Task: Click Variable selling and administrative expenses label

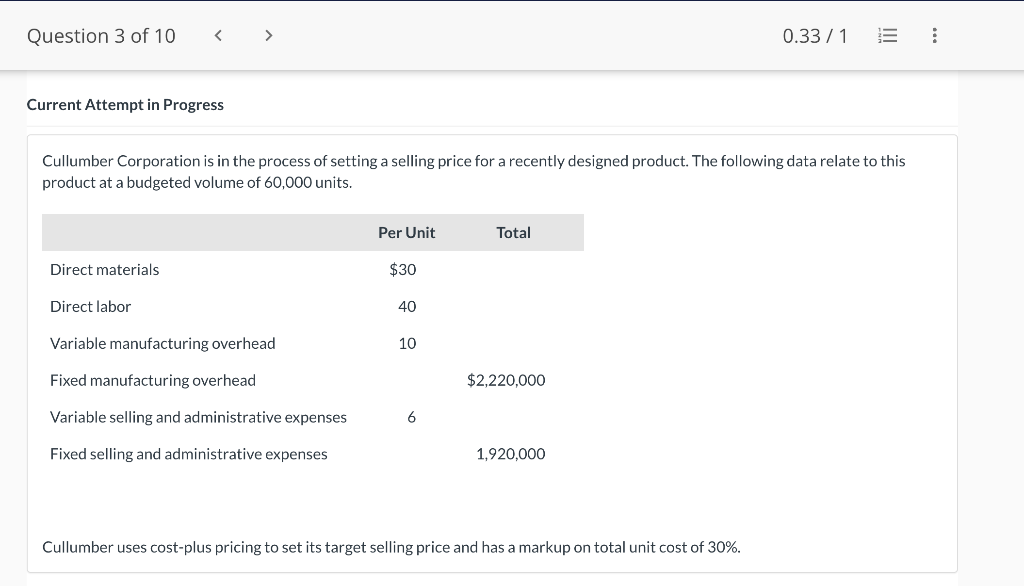Action: point(199,417)
